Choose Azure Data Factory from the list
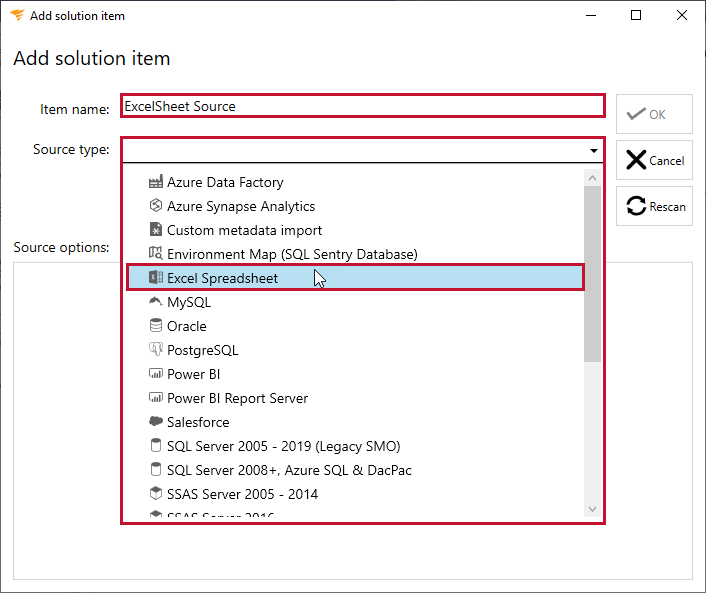The height and width of the screenshot is (593, 706). tap(355, 182)
